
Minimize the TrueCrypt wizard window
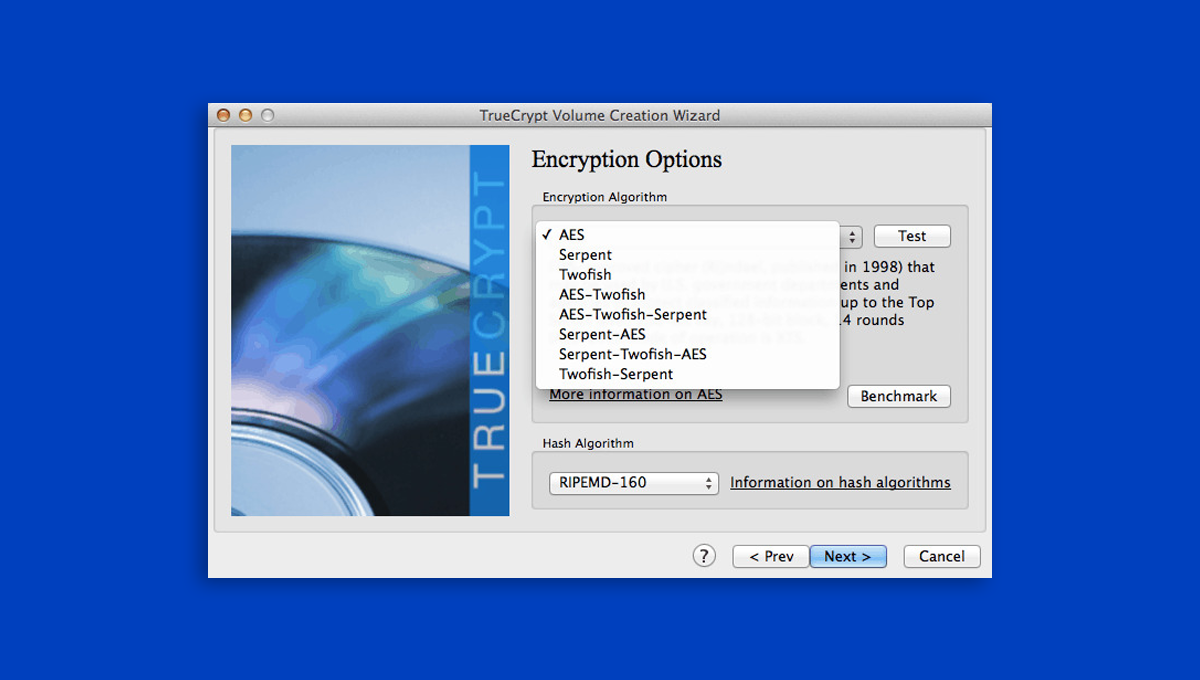click(245, 115)
